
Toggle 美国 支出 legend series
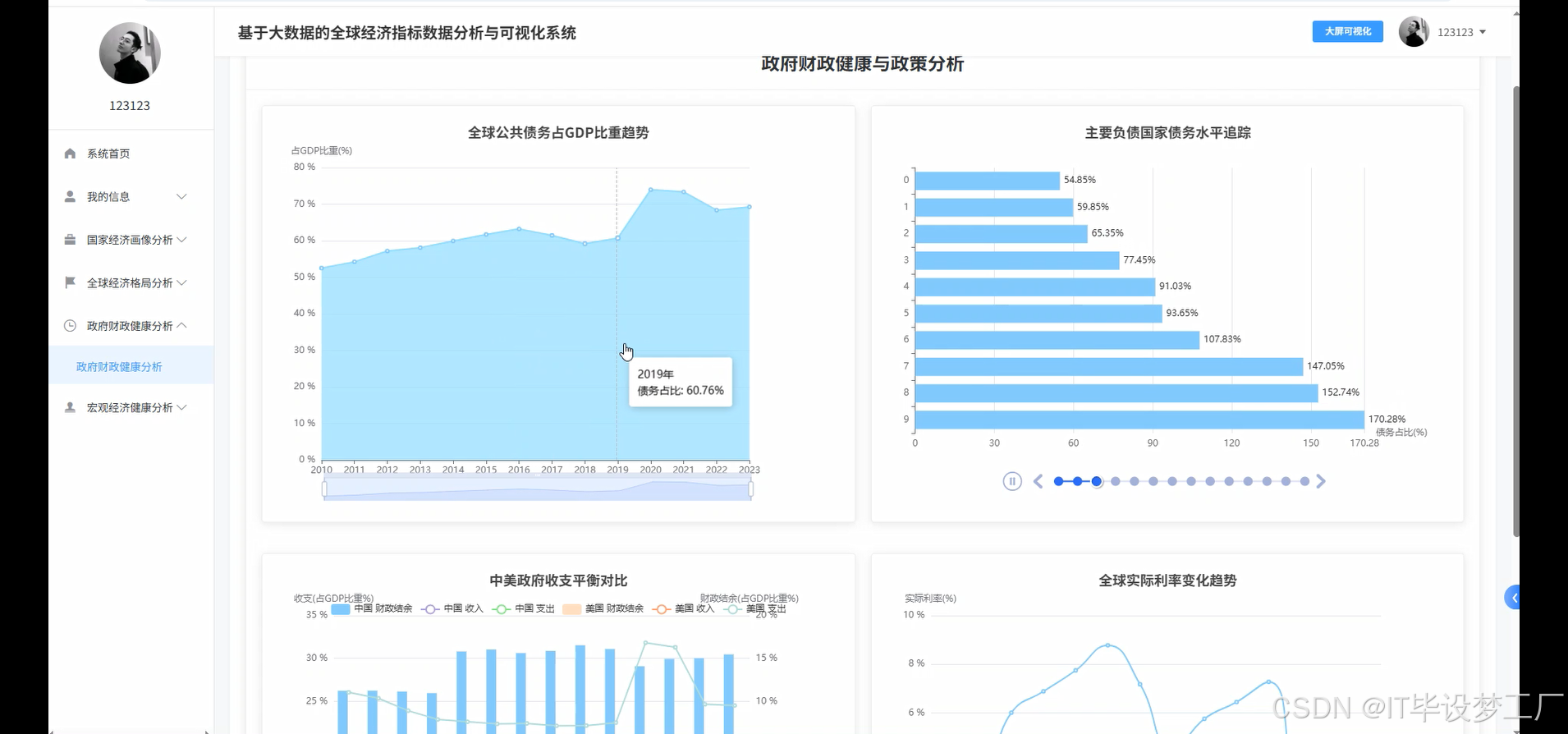point(755,608)
